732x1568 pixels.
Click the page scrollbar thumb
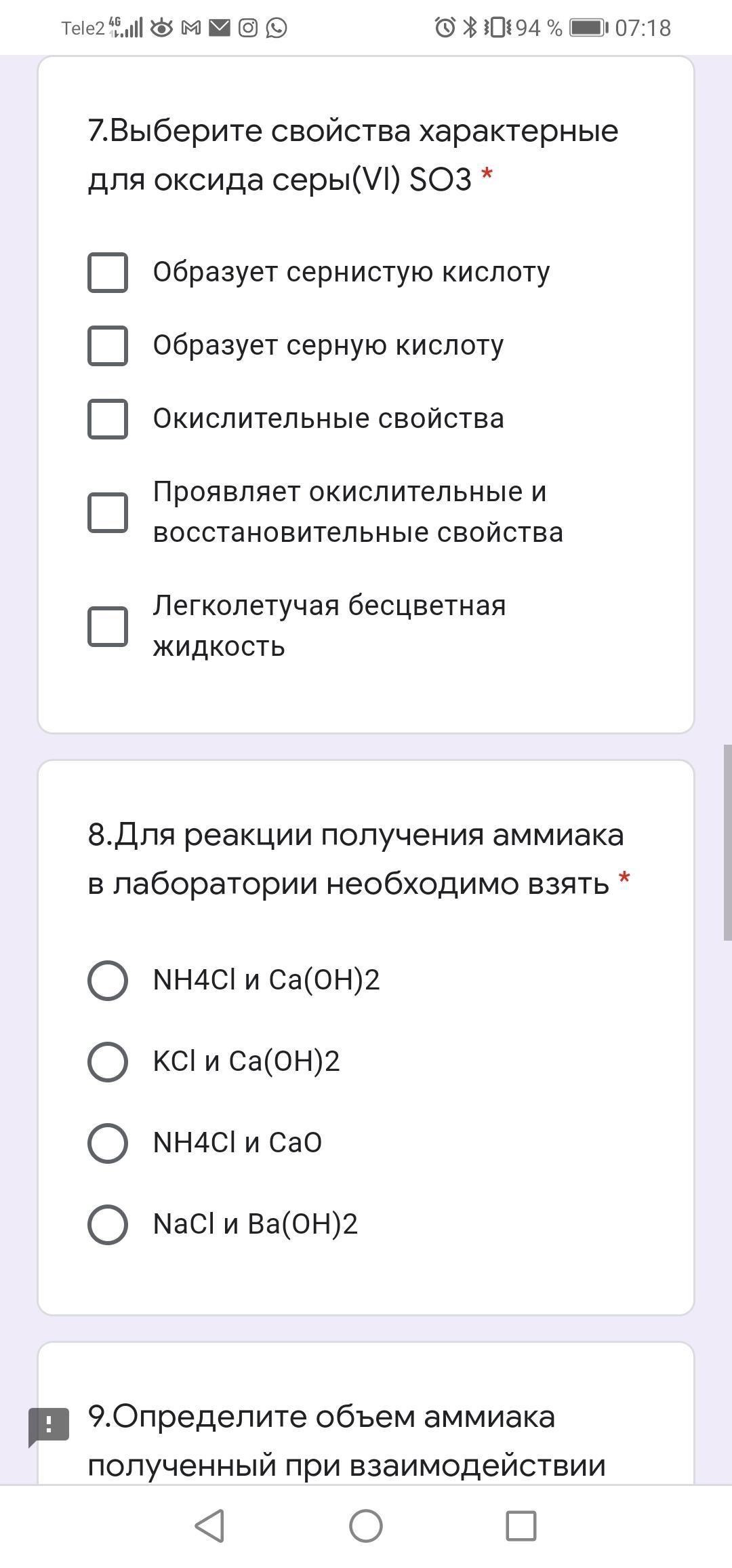click(727, 842)
